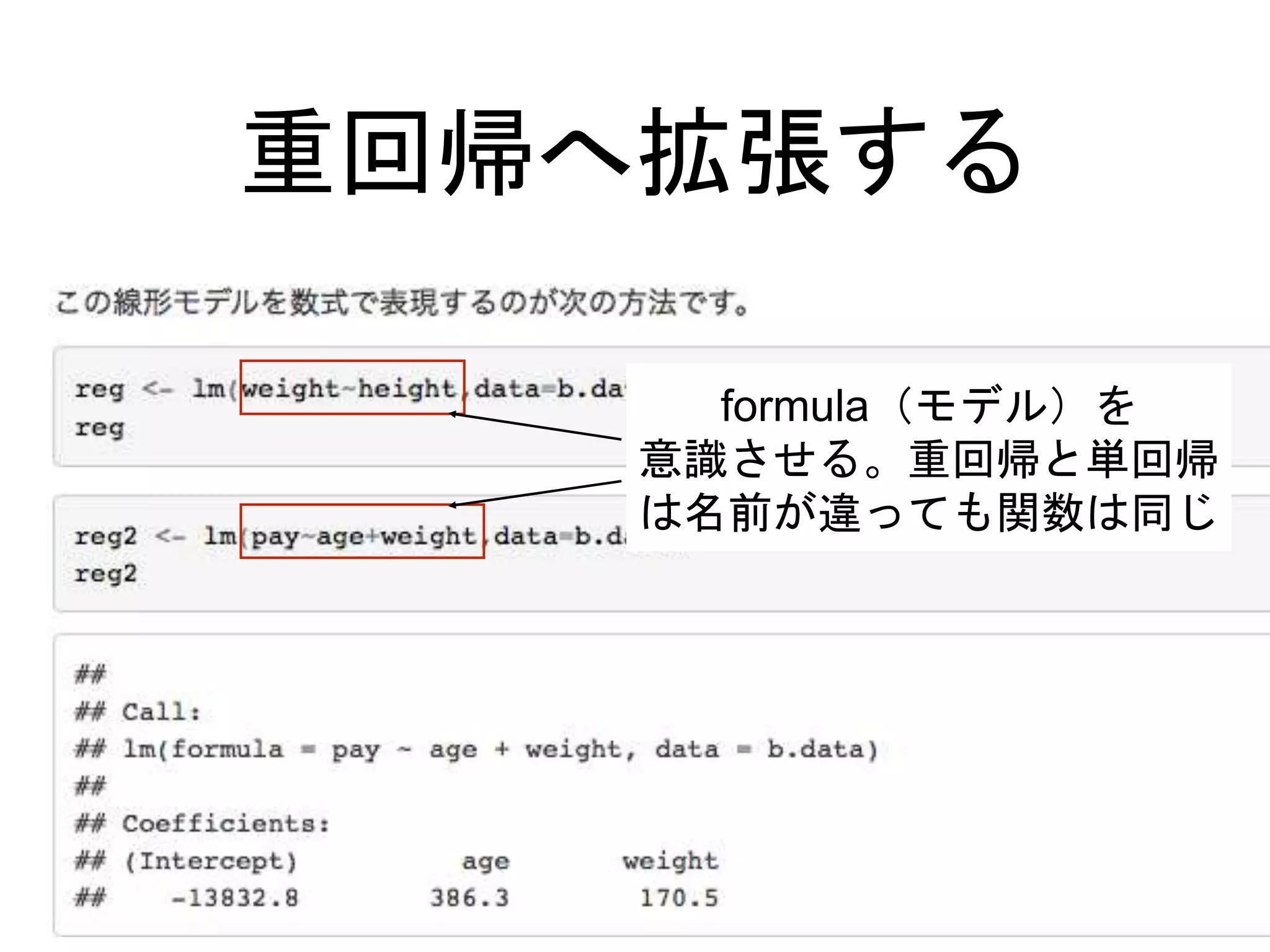The height and width of the screenshot is (952, 1270).
Task: Click the annotation line 'formula（モデル）を'
Action: tap(928, 406)
